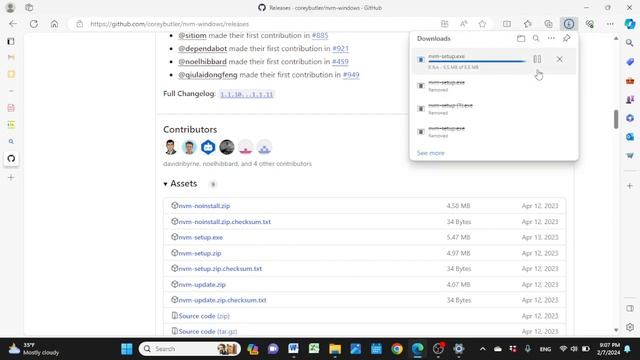Customize sidebar with plus icon

(630, 186)
